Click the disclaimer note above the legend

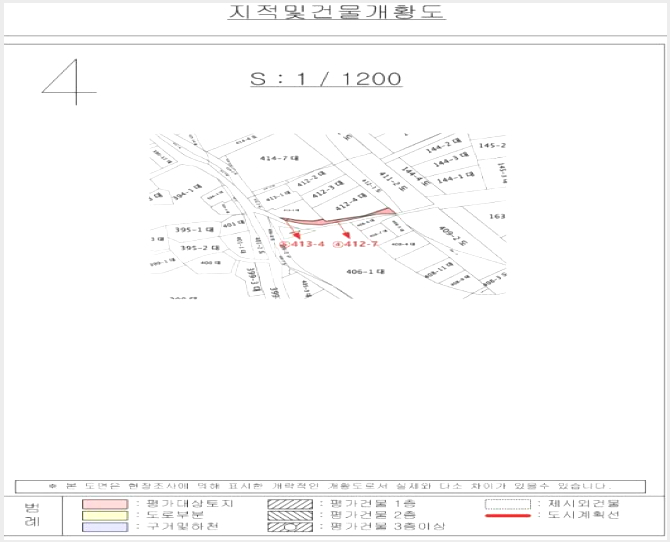pos(330,486)
